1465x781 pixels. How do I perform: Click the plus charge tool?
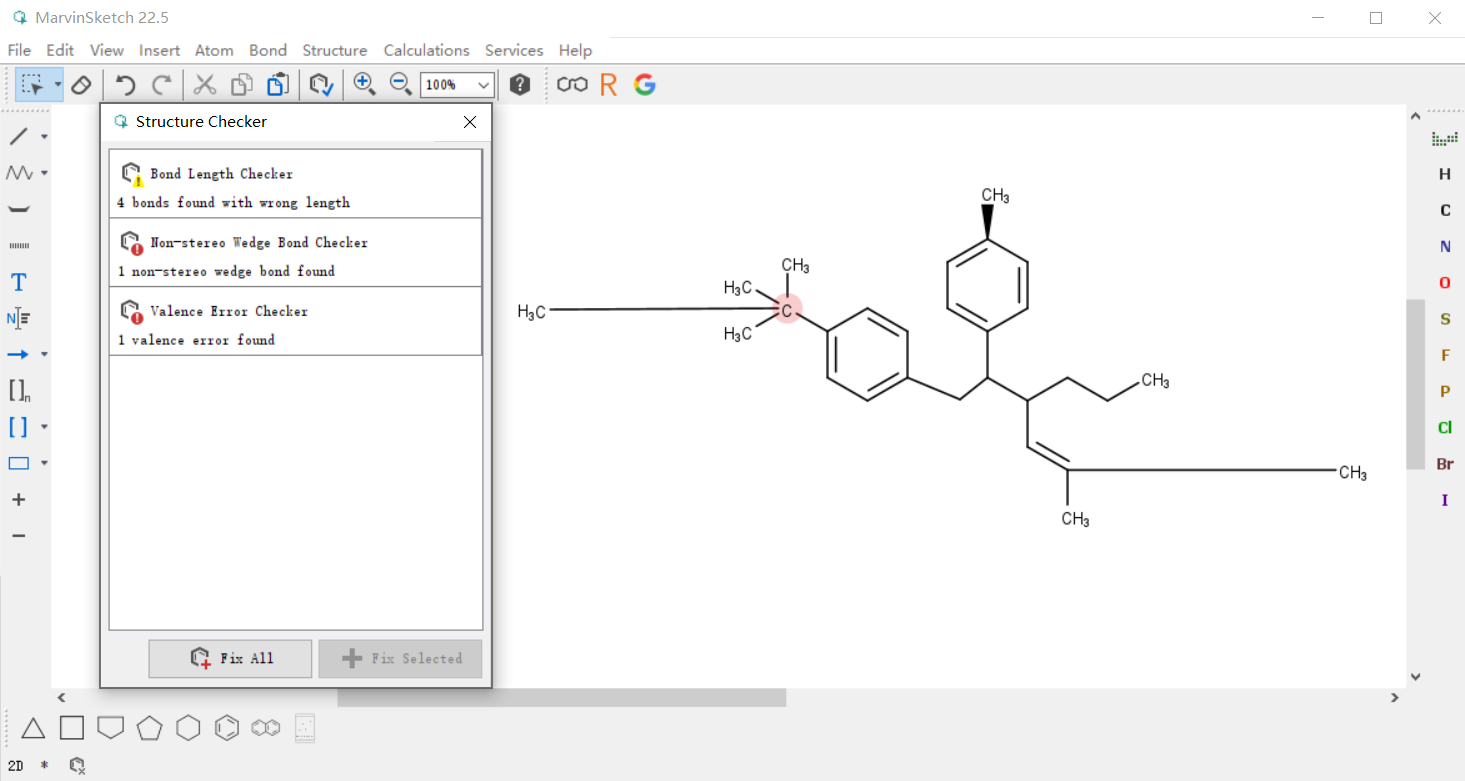click(18, 499)
